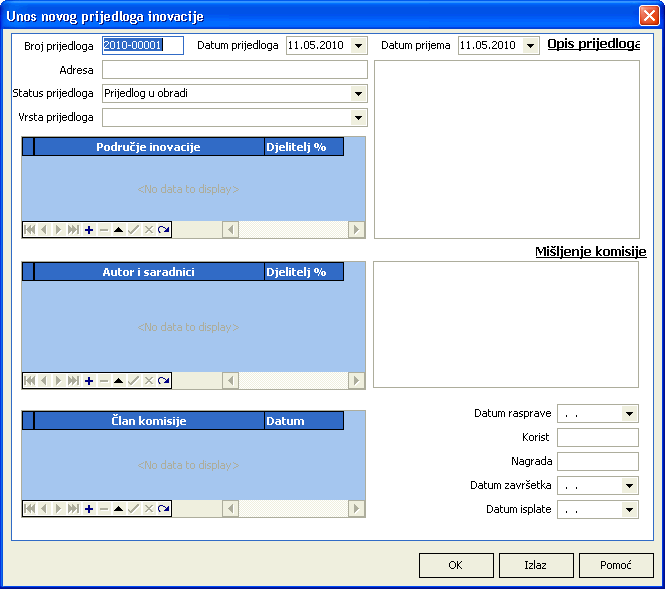Screen dimensions: 665x589
Task: Click the checkmark icon in Autor i saradnici navigator
Action: 134,381
